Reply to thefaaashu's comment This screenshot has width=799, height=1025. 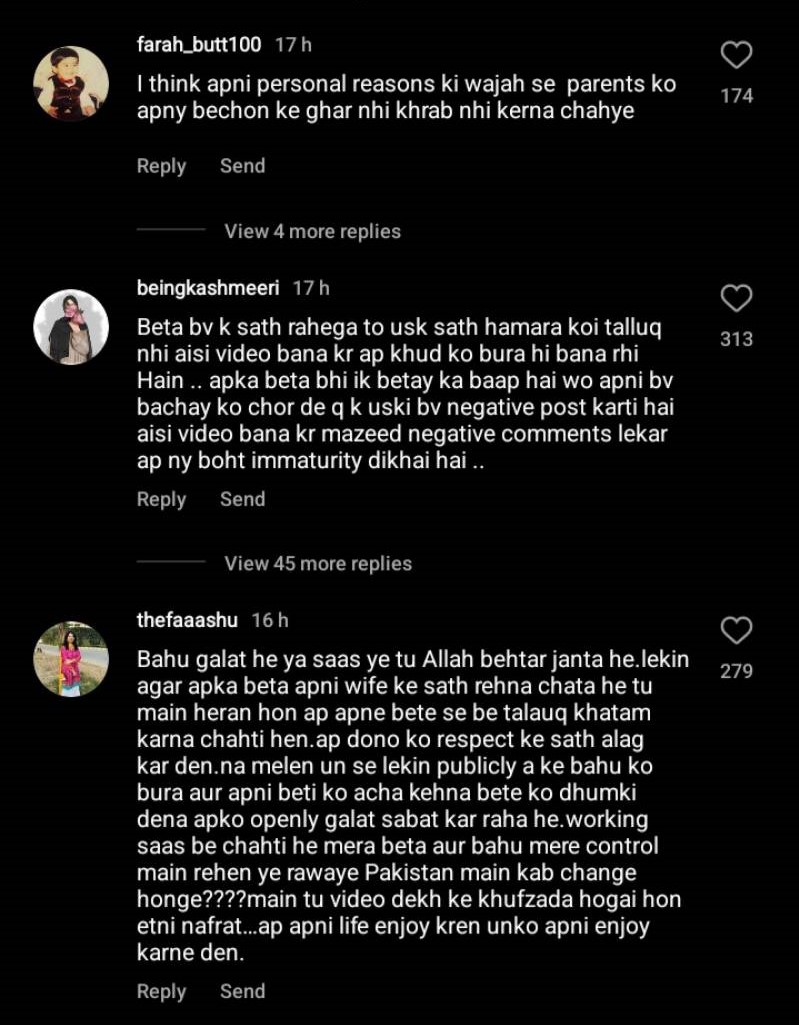click(162, 992)
